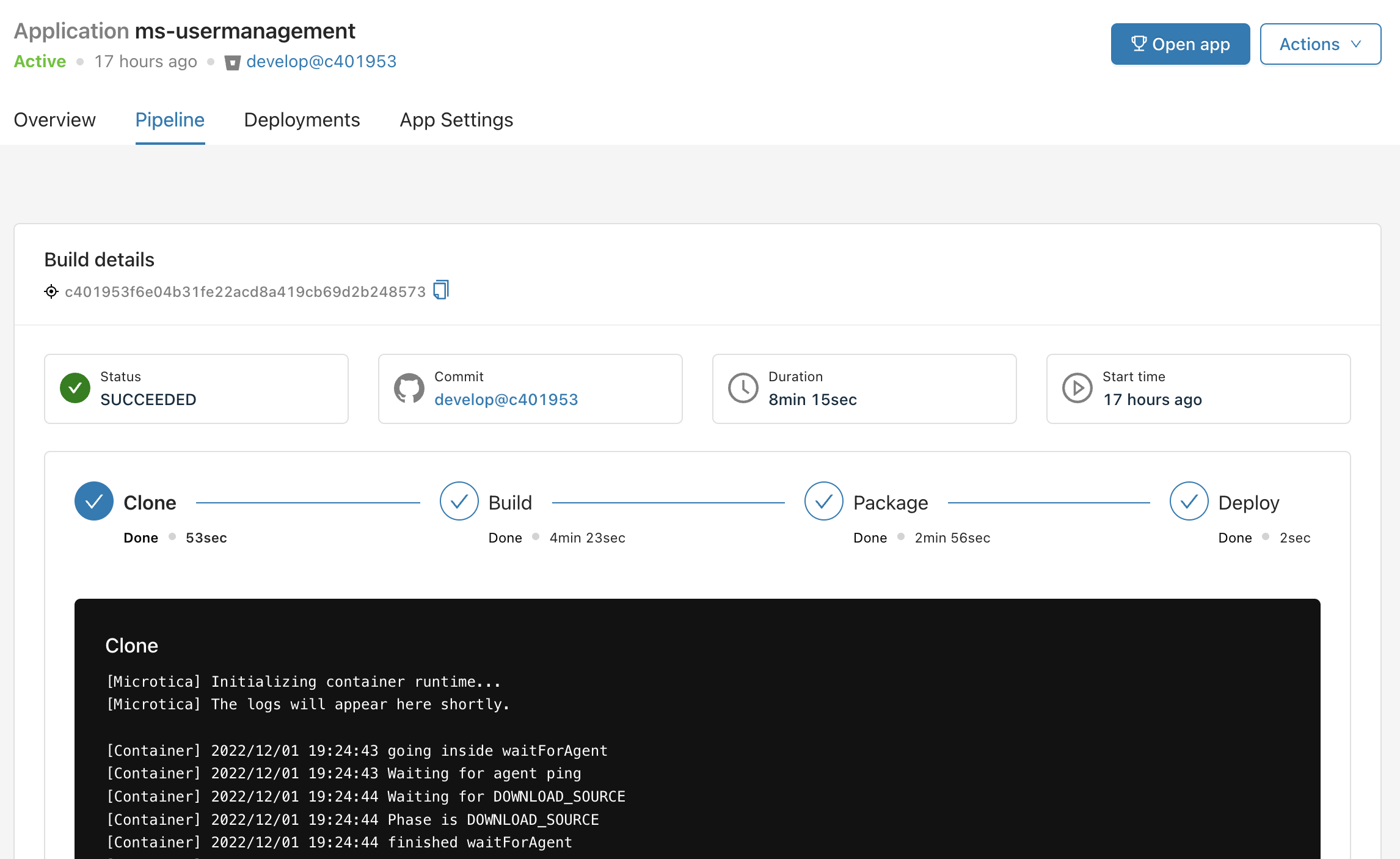This screenshot has width=1400, height=859.
Task: Click the 53sec Clone duration
Action: point(206,538)
